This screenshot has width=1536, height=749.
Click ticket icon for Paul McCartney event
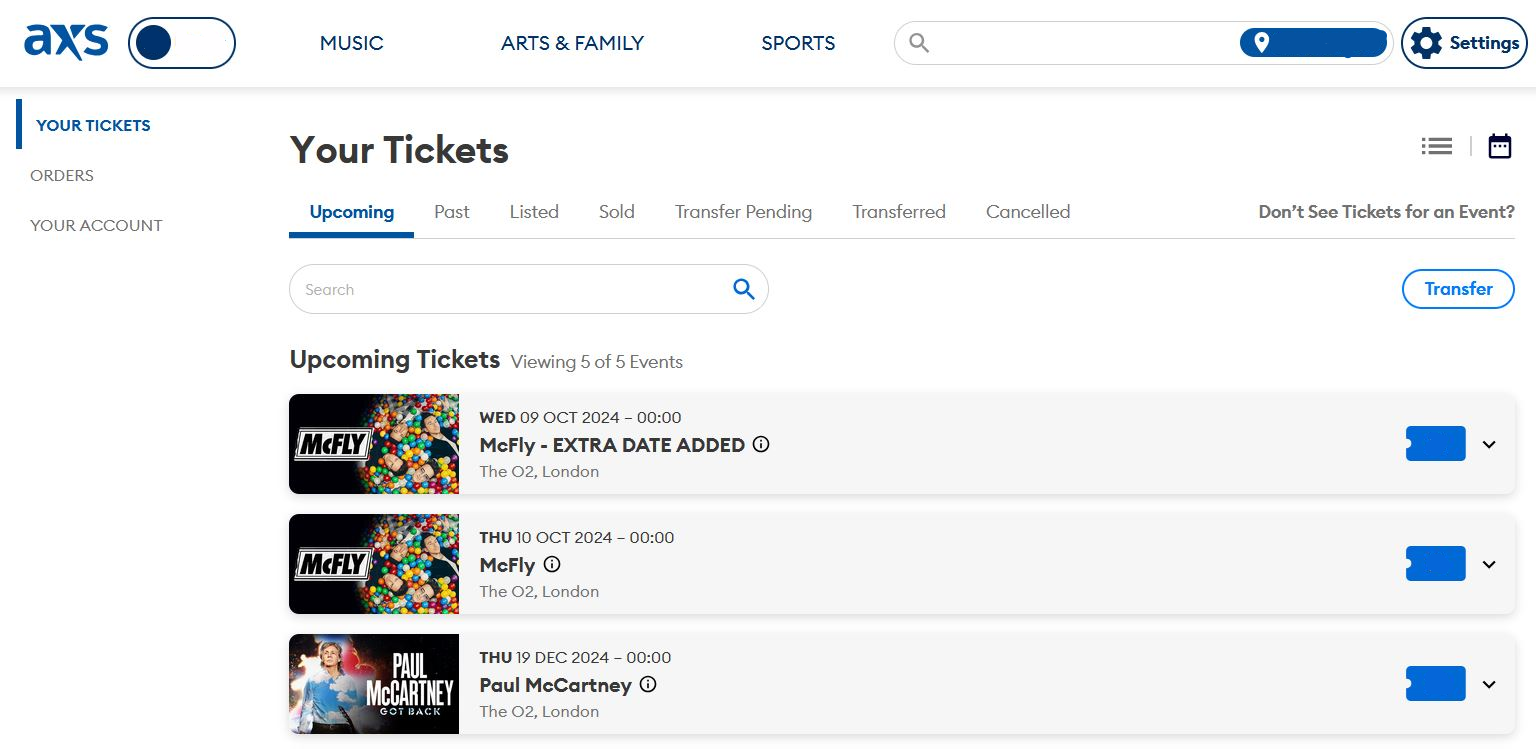click(1436, 684)
